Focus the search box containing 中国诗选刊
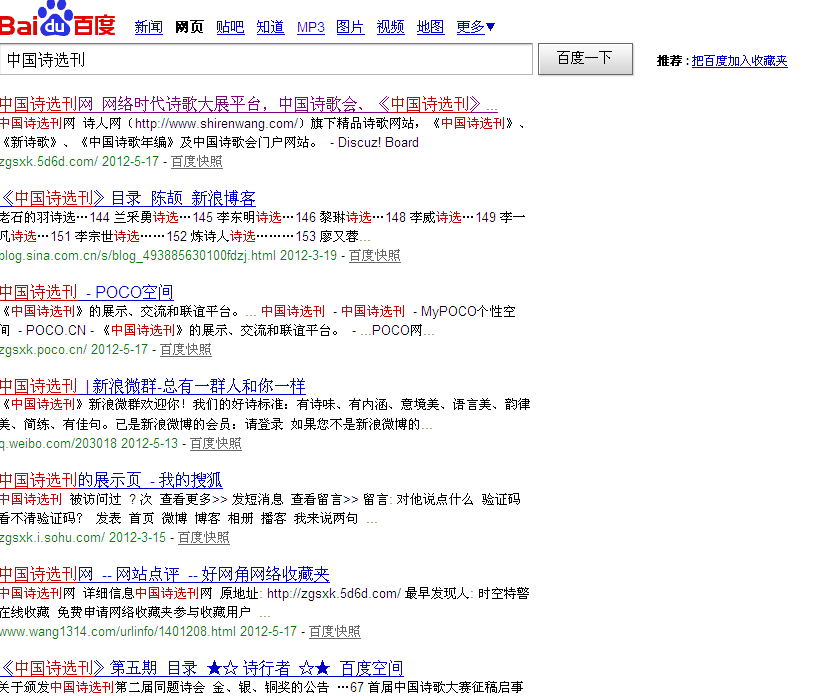 pos(266,59)
